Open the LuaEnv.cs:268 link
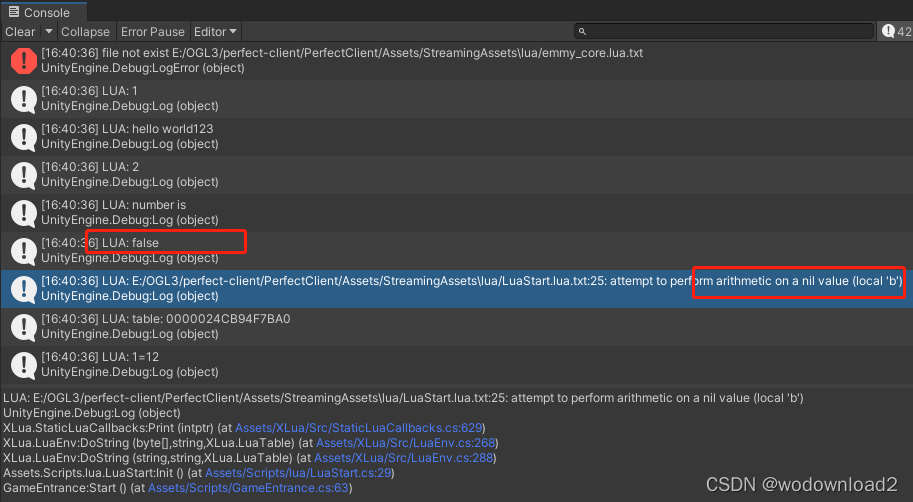 (x=405, y=443)
